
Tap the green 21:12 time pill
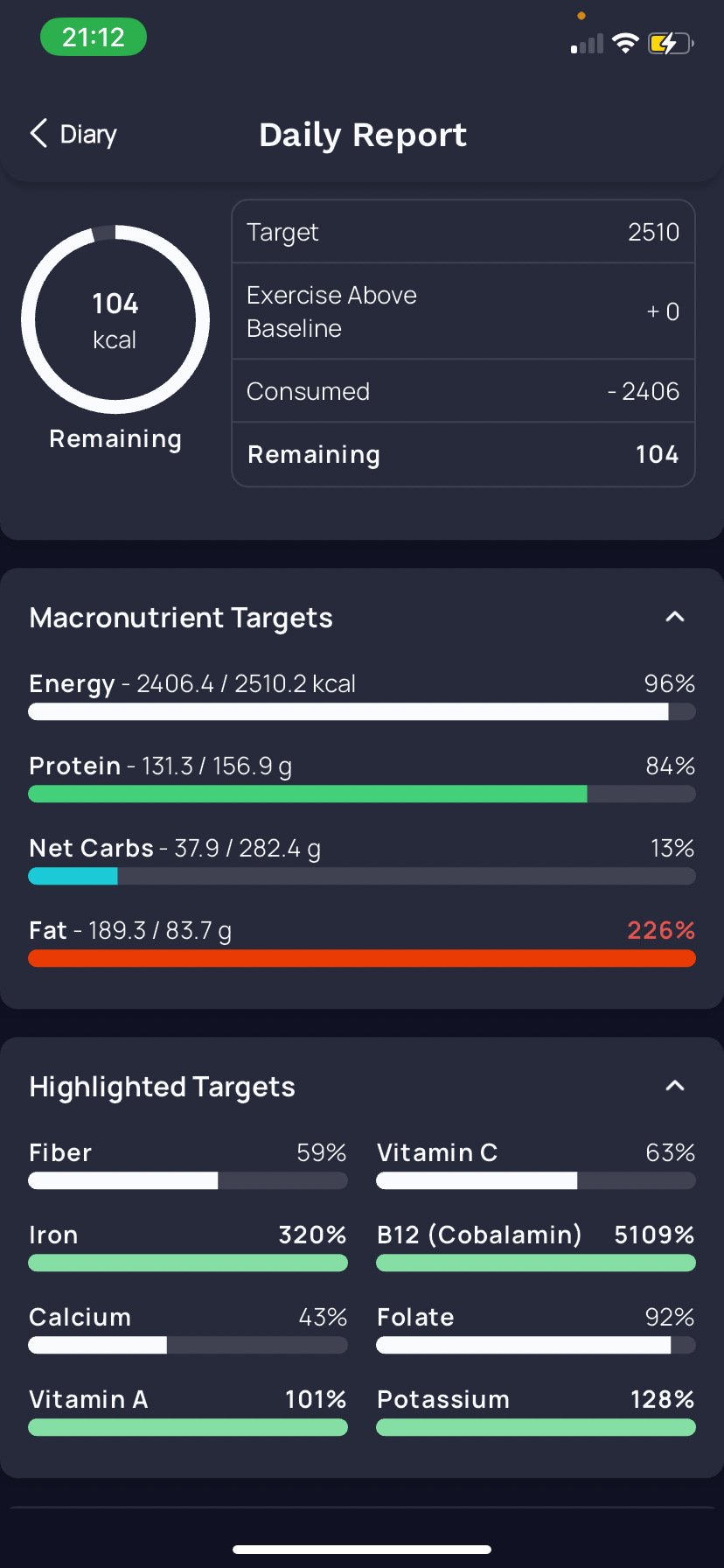pyautogui.click(x=94, y=38)
